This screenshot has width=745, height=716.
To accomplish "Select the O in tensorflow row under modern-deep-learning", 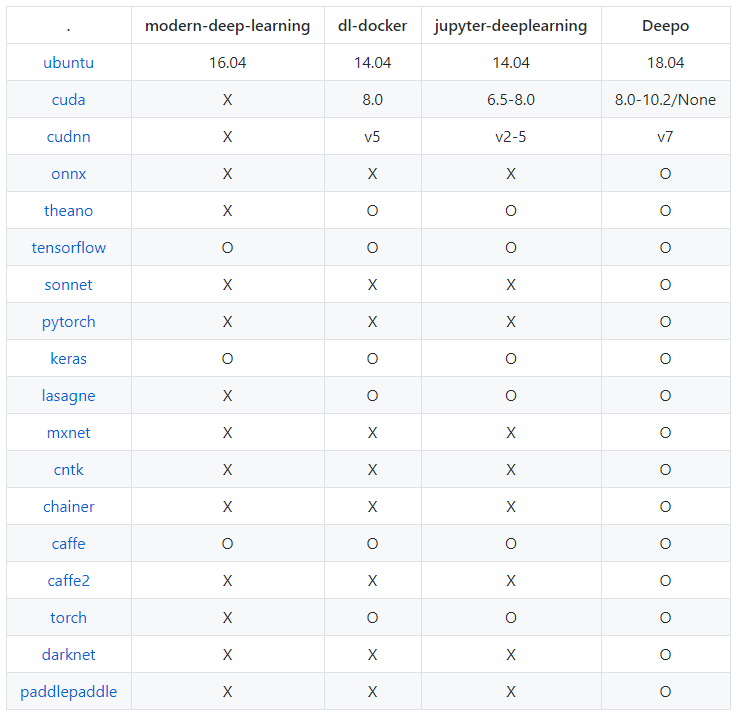I will (228, 248).
